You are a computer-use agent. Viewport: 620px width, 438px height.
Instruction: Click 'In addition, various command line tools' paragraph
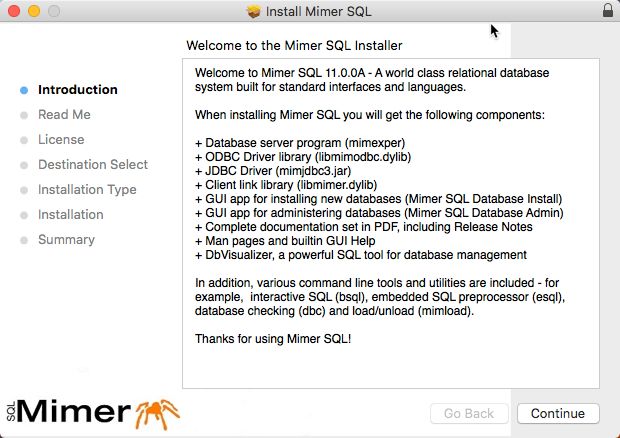click(380, 297)
